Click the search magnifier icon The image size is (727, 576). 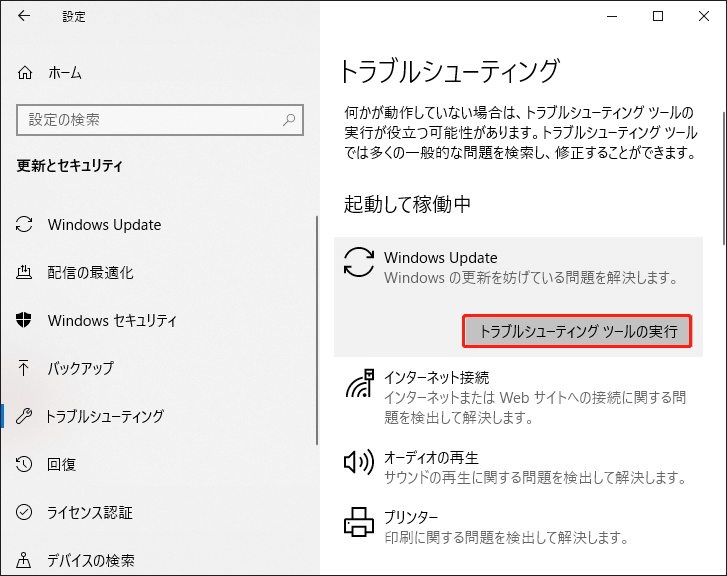(x=289, y=120)
